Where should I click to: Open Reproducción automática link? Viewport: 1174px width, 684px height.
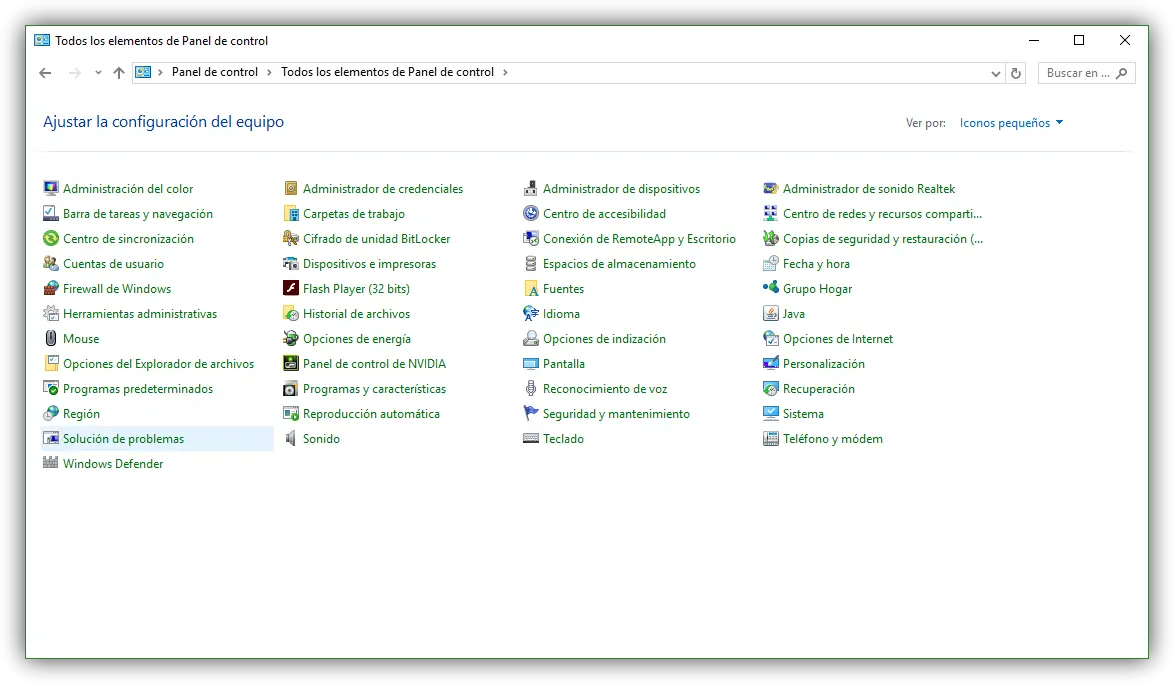(371, 414)
